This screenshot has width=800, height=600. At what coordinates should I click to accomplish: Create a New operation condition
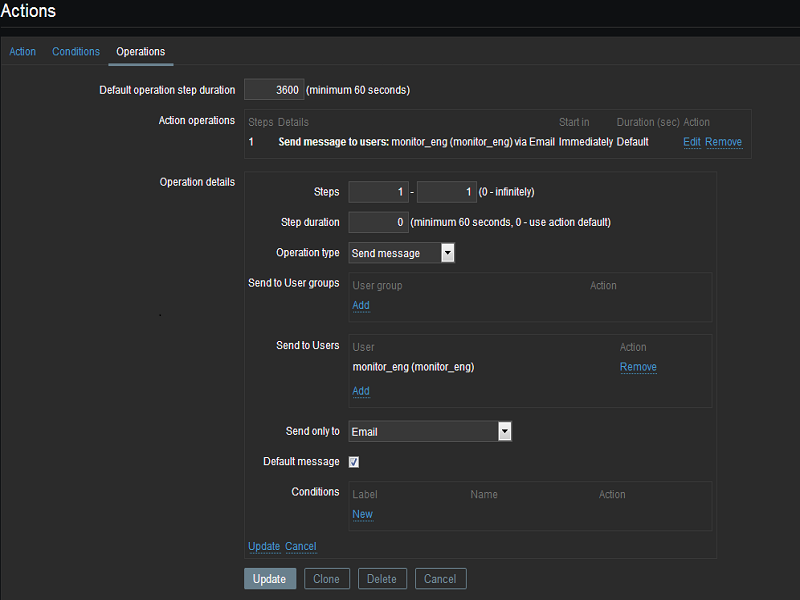pyautogui.click(x=362, y=514)
